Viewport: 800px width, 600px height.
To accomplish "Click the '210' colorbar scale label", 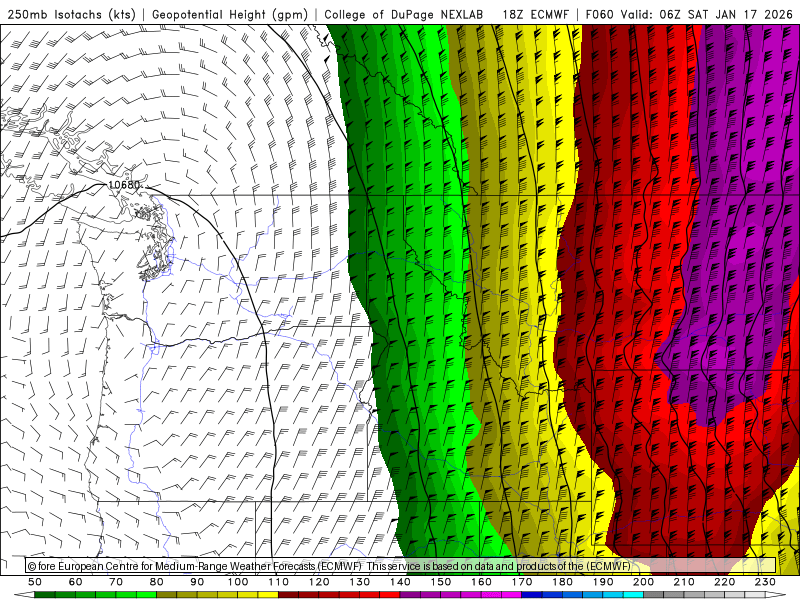I will click(x=684, y=582).
